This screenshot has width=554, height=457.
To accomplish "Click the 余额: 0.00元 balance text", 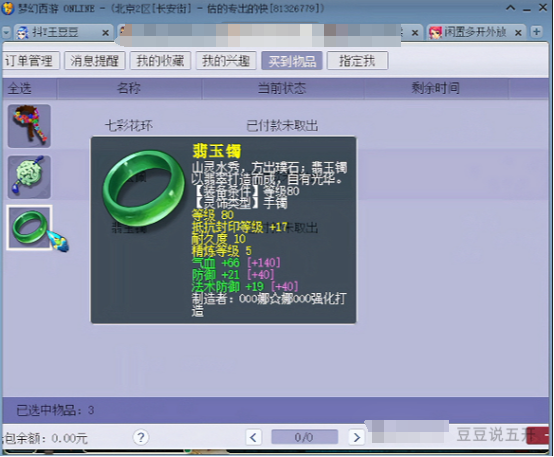I will coord(45,438).
